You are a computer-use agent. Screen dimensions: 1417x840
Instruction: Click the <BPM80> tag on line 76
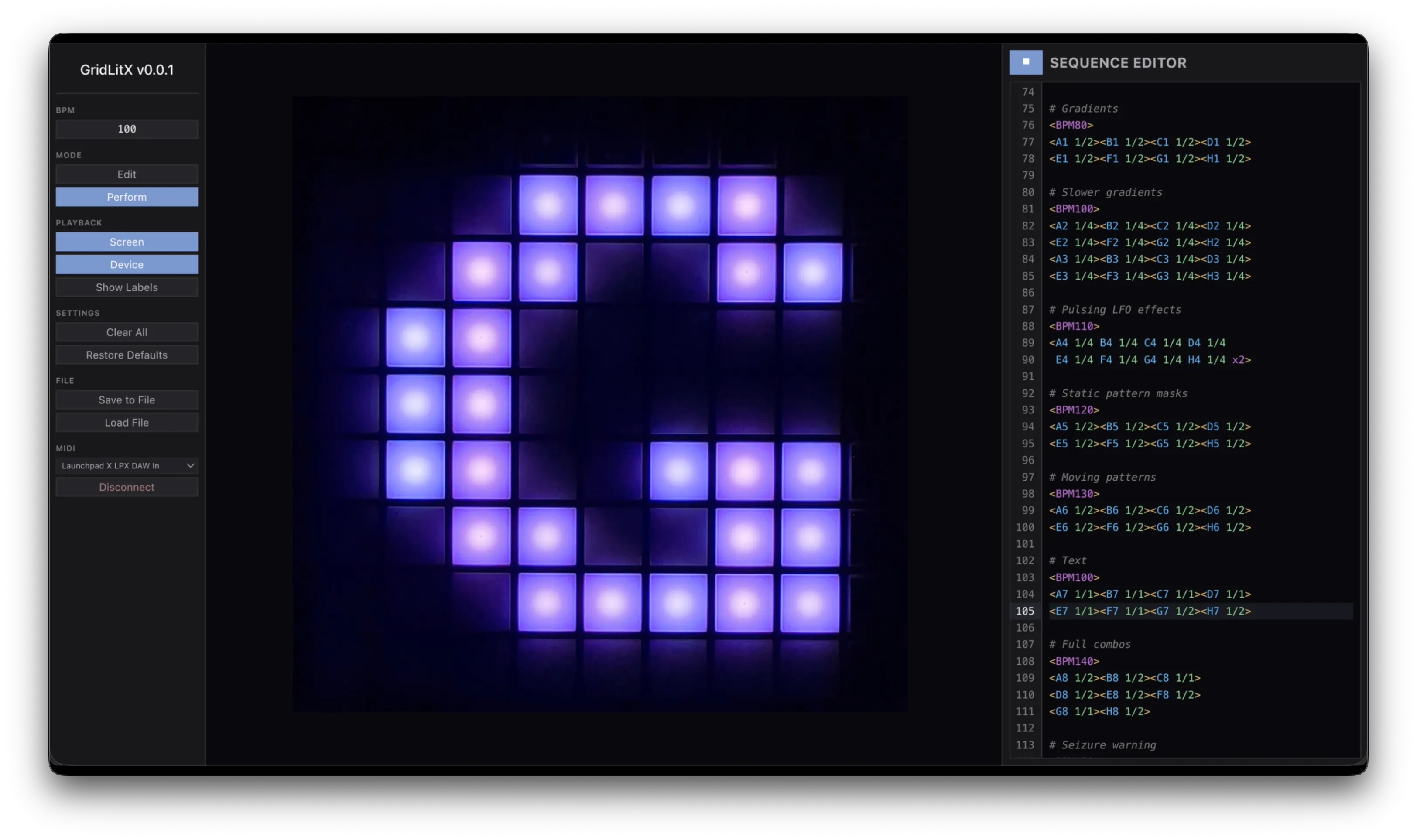(1071, 125)
